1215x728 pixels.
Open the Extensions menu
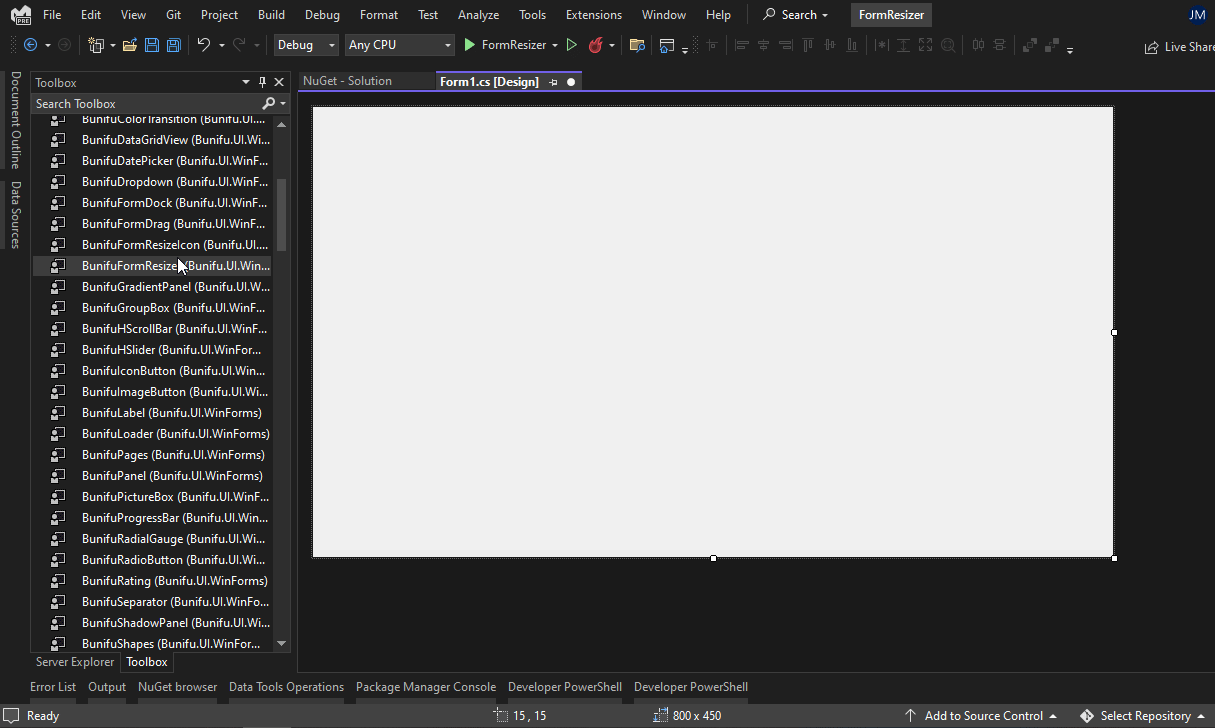(594, 15)
